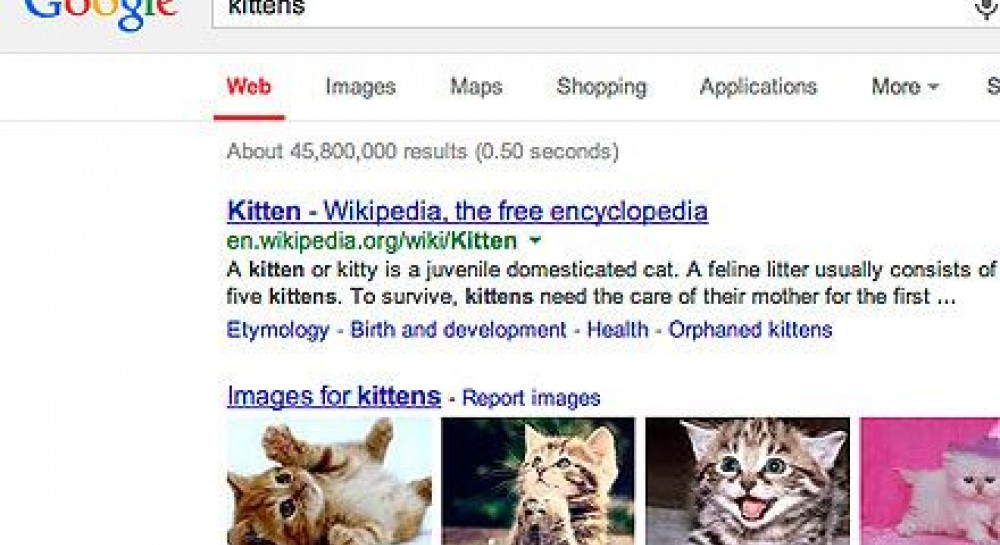The height and width of the screenshot is (545, 1000).
Task: Open Kitten Wikipedia result title link
Action: point(467,211)
